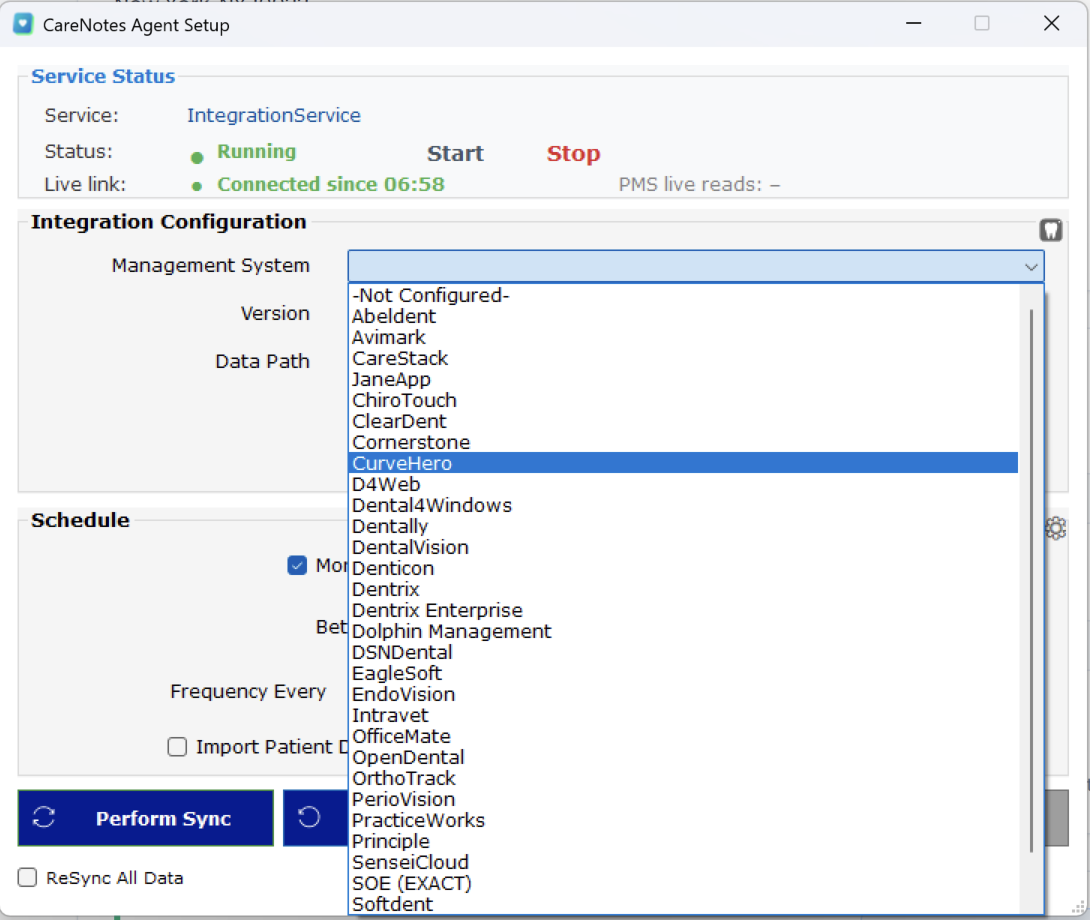The height and width of the screenshot is (920, 1090).
Task: Choose OpenDental management system
Action: (683, 757)
